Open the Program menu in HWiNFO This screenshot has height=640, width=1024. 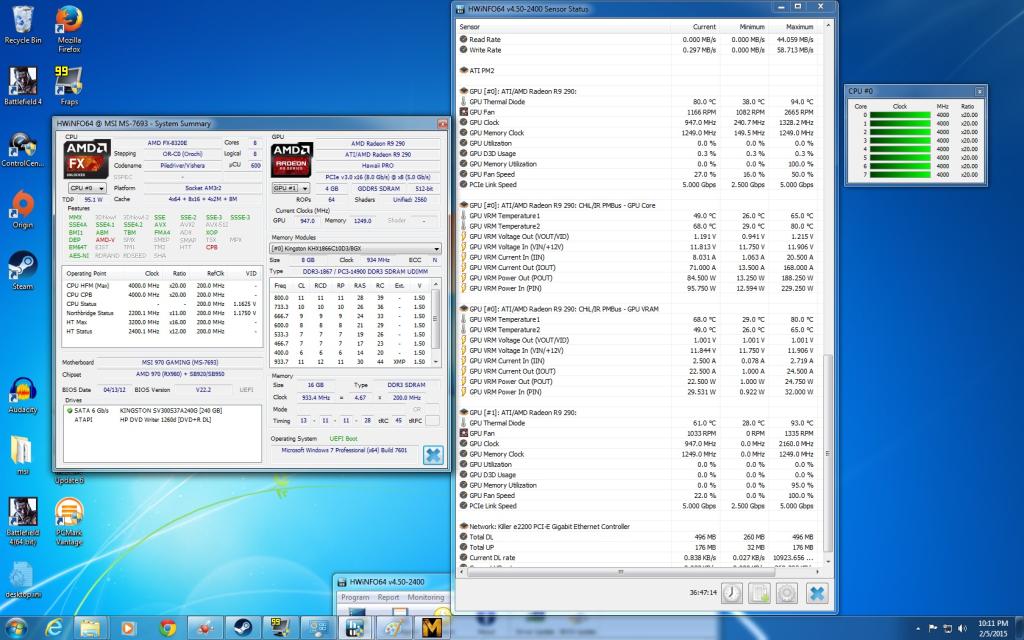pyautogui.click(x=358, y=597)
